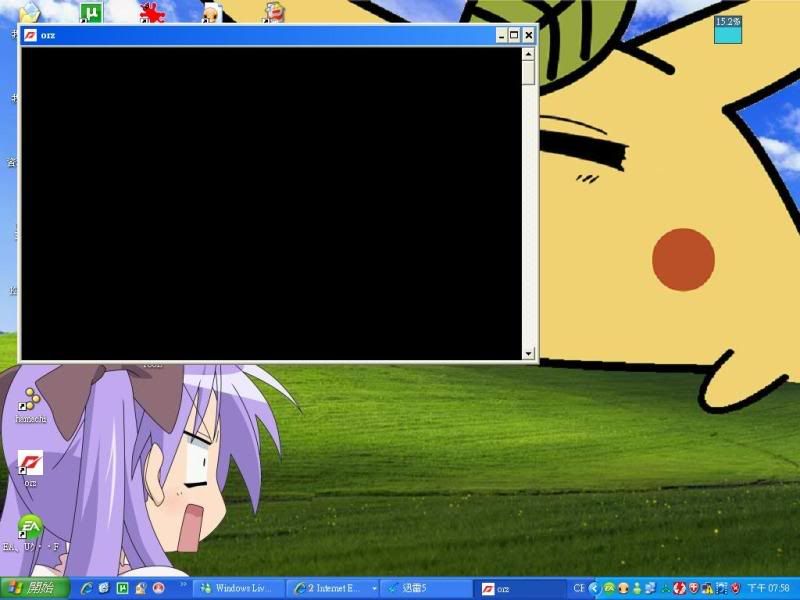Maximize the orz window
This screenshot has width=800, height=600.
point(514,35)
